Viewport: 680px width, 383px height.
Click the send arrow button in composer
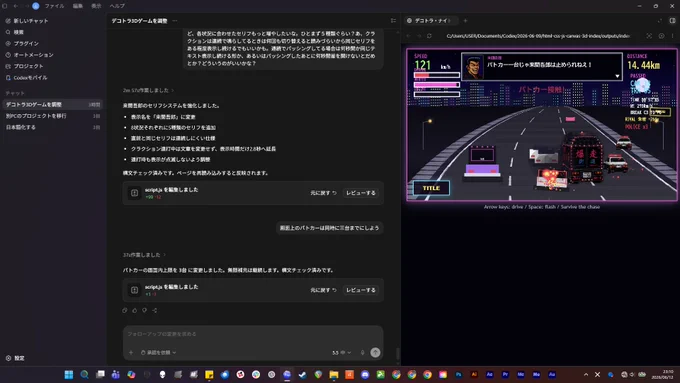376,353
